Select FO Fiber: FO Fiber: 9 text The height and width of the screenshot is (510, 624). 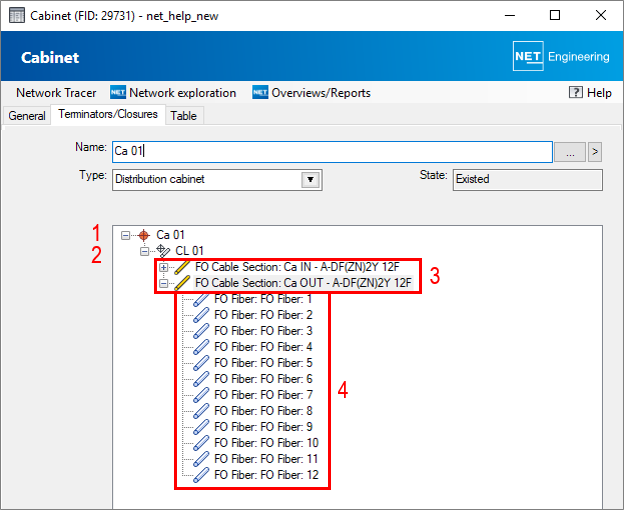click(263, 427)
